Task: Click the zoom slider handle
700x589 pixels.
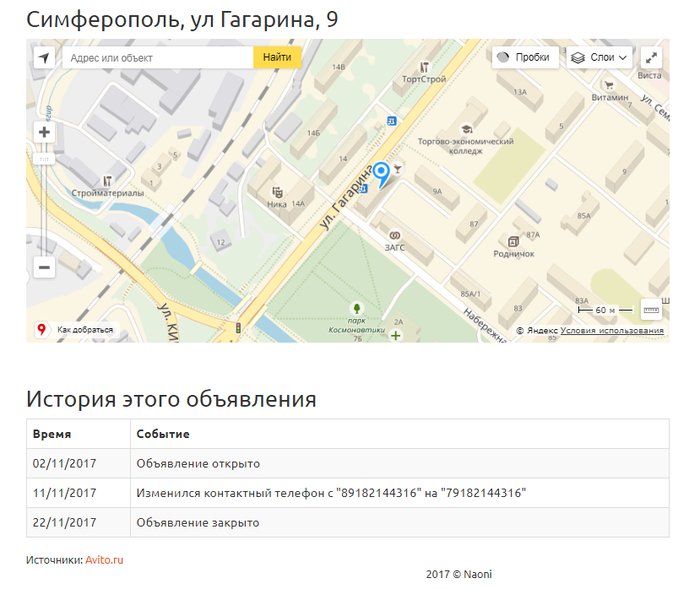Action: pos(44,158)
